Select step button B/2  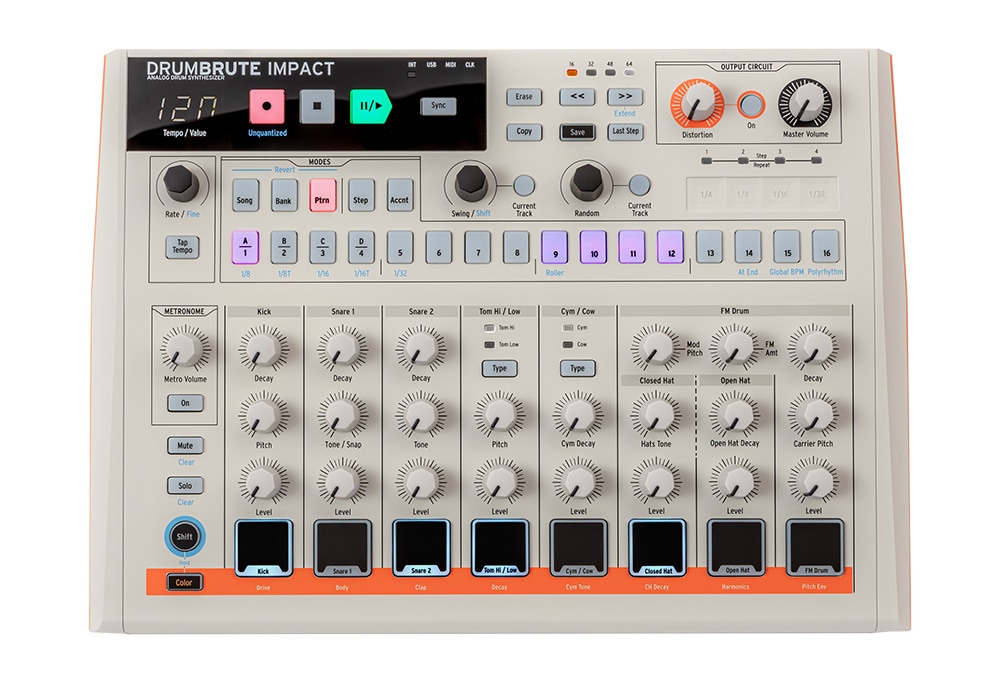point(284,247)
